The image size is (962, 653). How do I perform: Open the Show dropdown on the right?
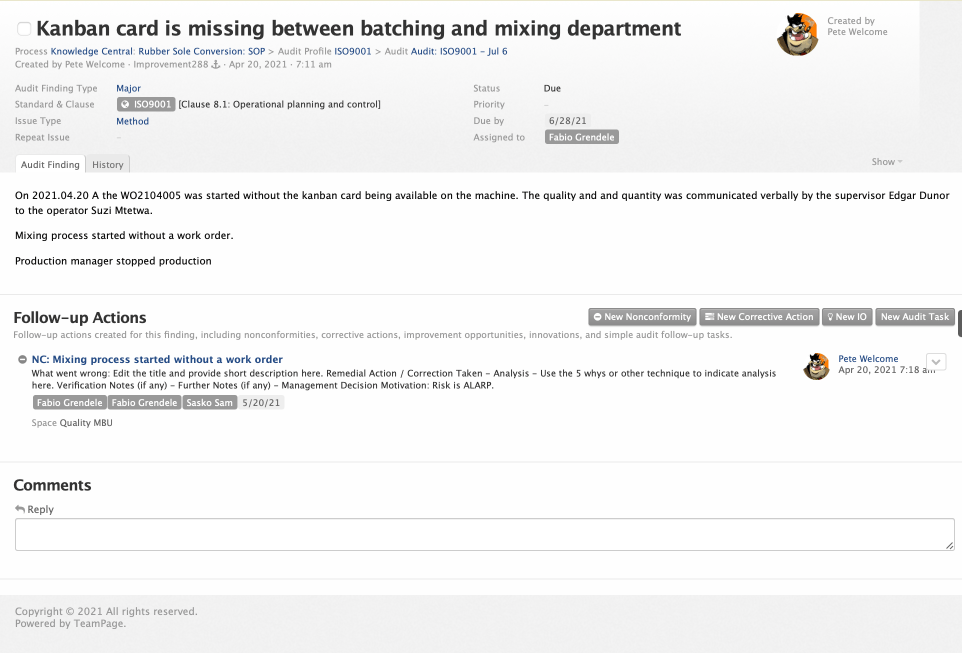pos(886,162)
